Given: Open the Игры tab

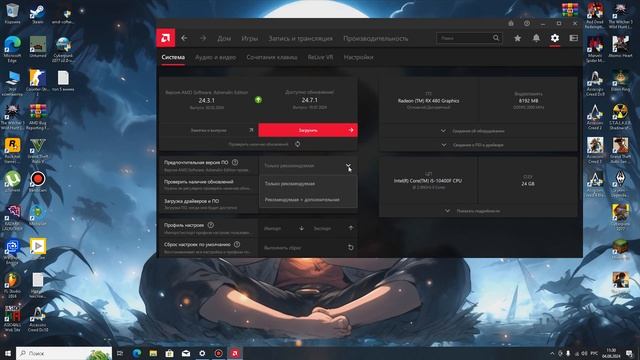Looking at the screenshot, I should click(249, 38).
